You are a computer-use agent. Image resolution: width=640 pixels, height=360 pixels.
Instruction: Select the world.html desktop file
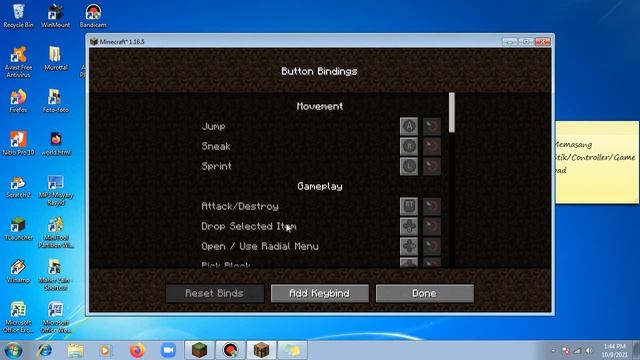[56, 144]
